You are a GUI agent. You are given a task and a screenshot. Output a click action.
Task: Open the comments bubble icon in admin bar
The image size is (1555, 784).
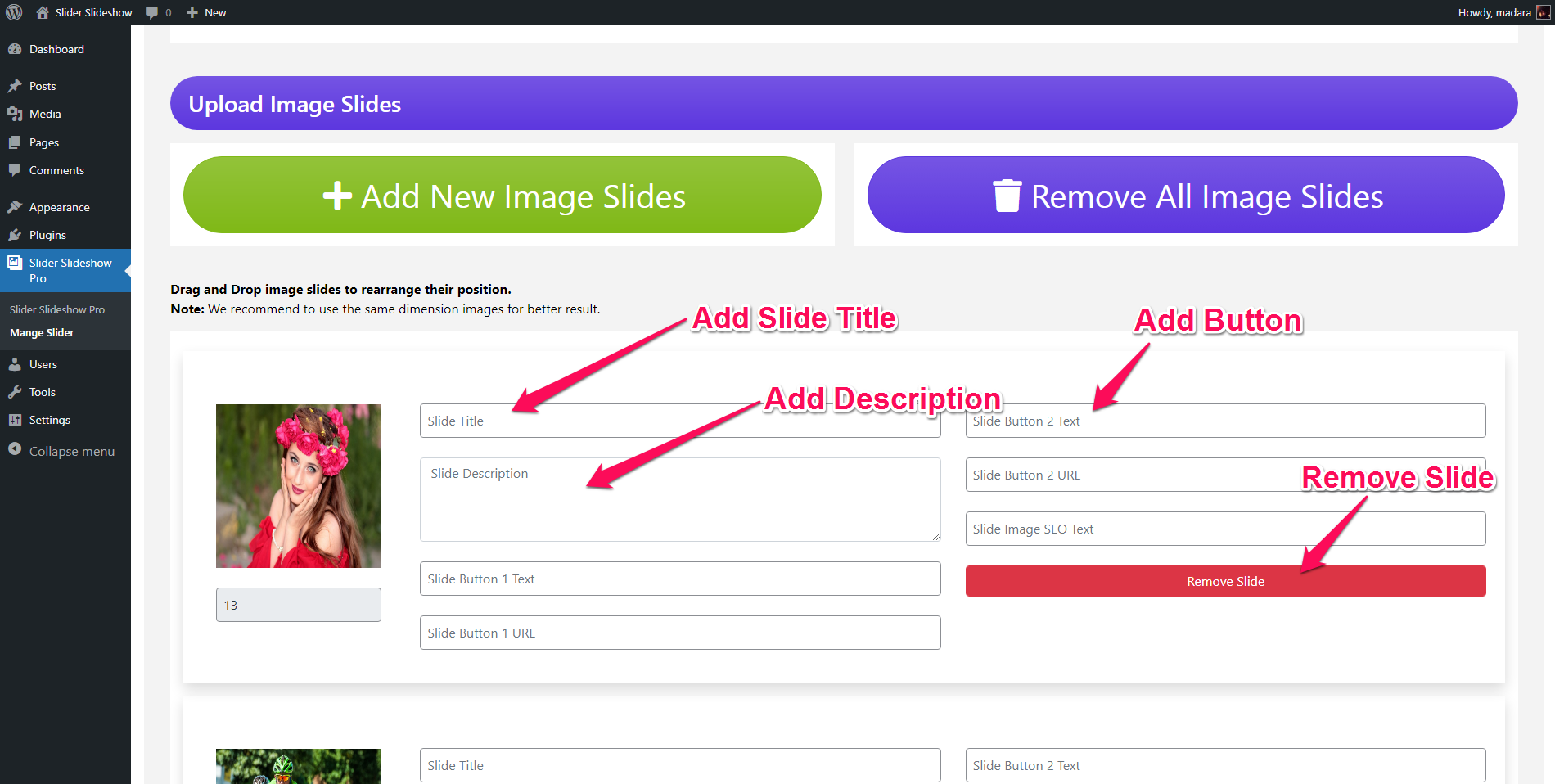152,12
